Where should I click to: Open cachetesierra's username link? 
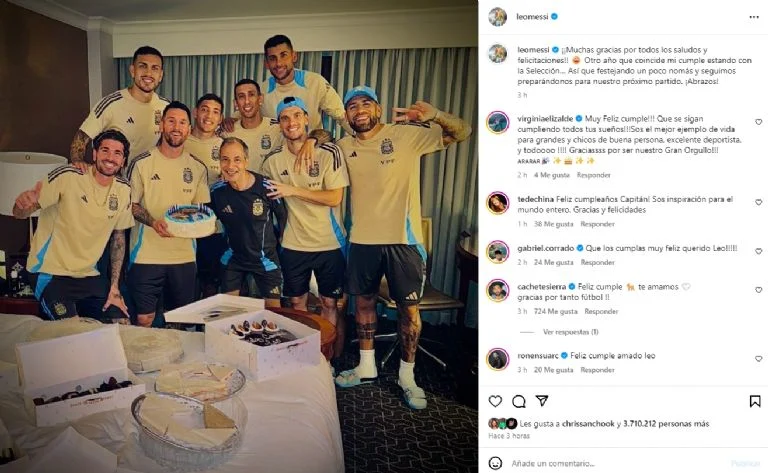542,287
